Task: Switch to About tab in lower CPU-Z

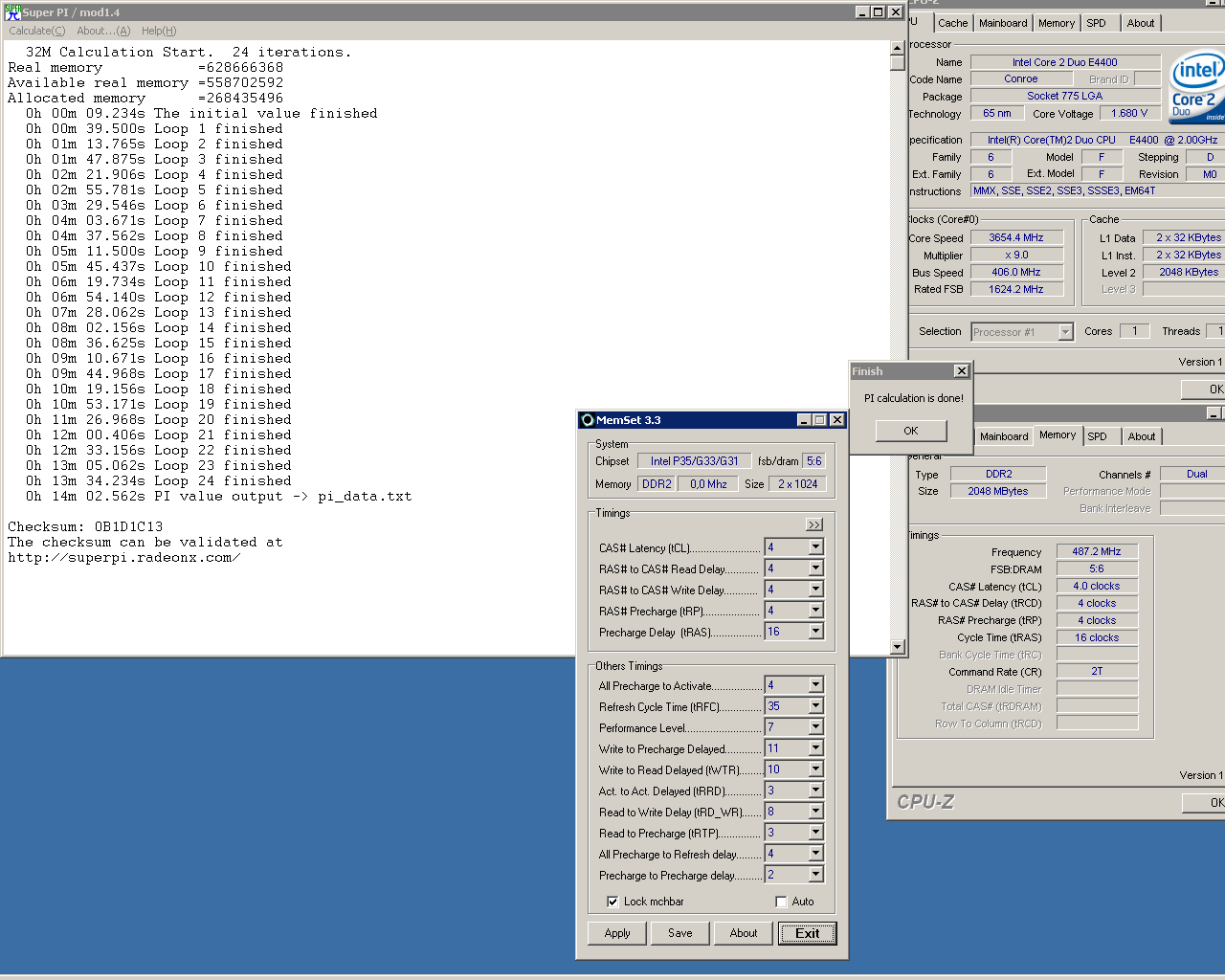Action: pyautogui.click(x=1142, y=436)
